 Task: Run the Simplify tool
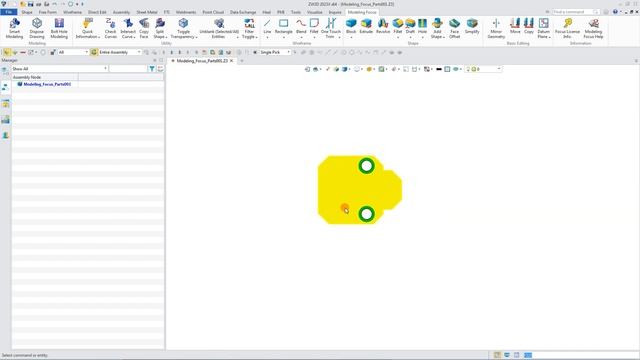(x=472, y=27)
